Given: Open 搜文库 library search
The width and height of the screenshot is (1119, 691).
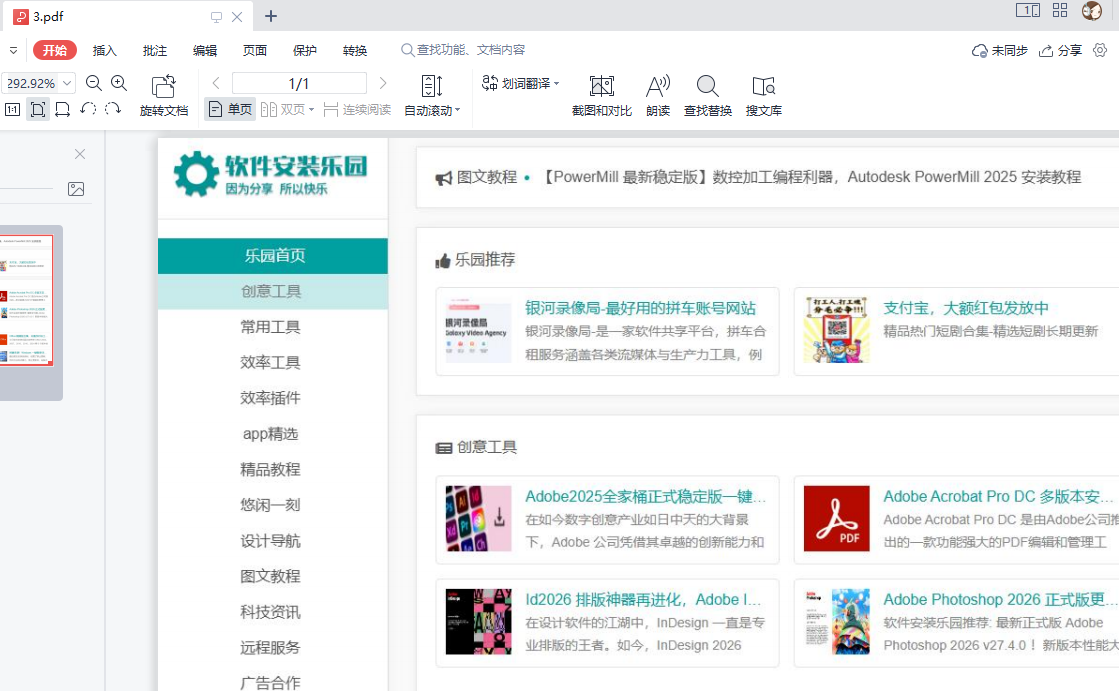Looking at the screenshot, I should [x=764, y=96].
